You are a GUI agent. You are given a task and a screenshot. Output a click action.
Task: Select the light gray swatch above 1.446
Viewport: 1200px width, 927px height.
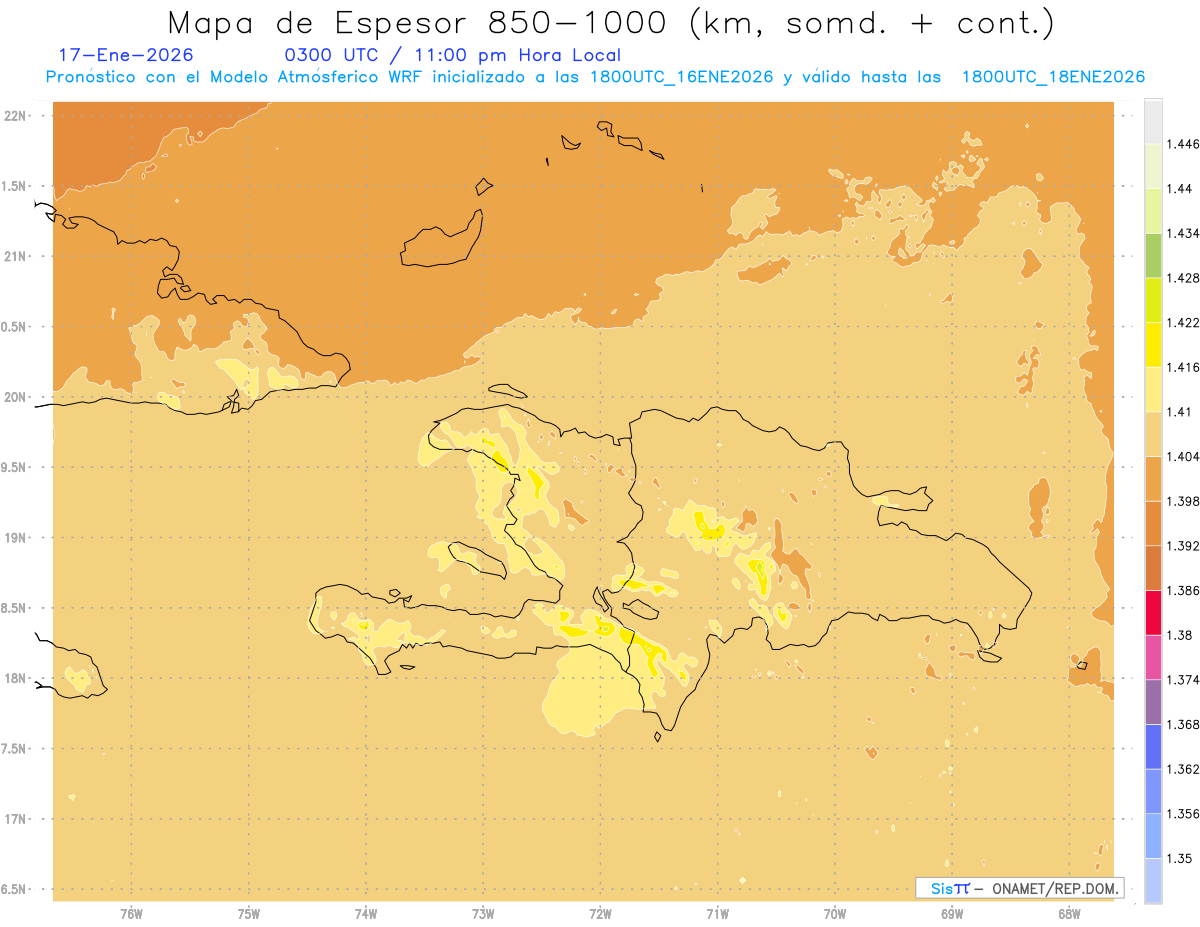click(1153, 121)
